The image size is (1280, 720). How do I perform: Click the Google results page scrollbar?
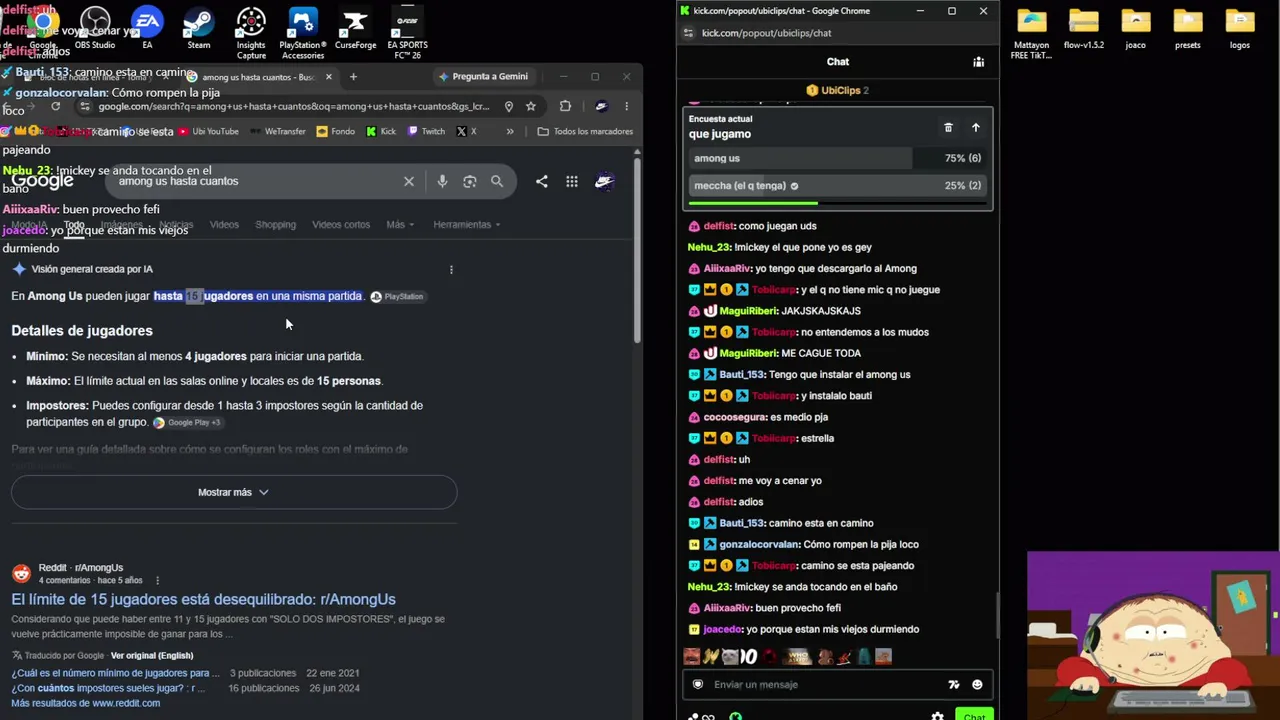tap(637, 250)
